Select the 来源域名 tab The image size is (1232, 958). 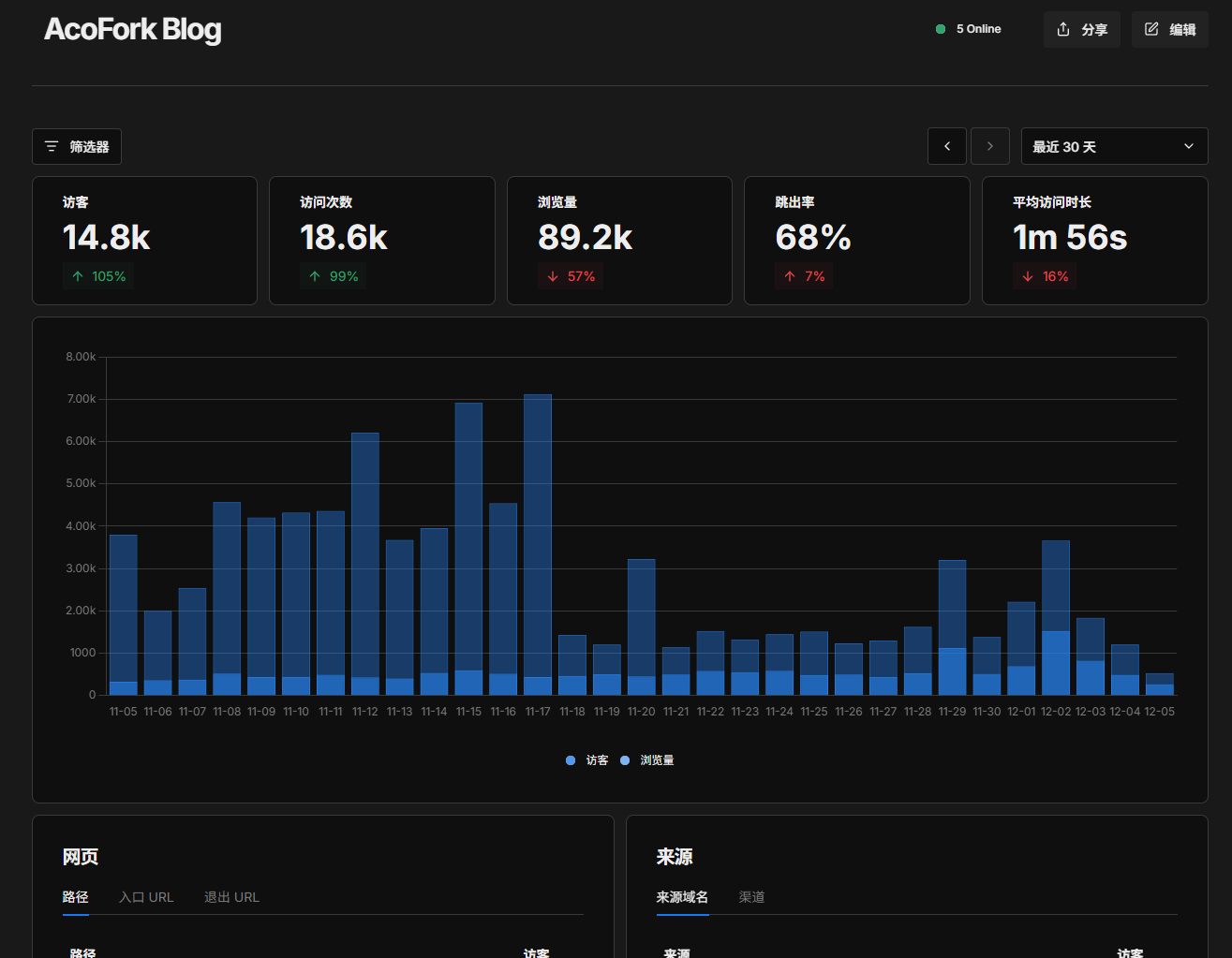click(x=682, y=897)
